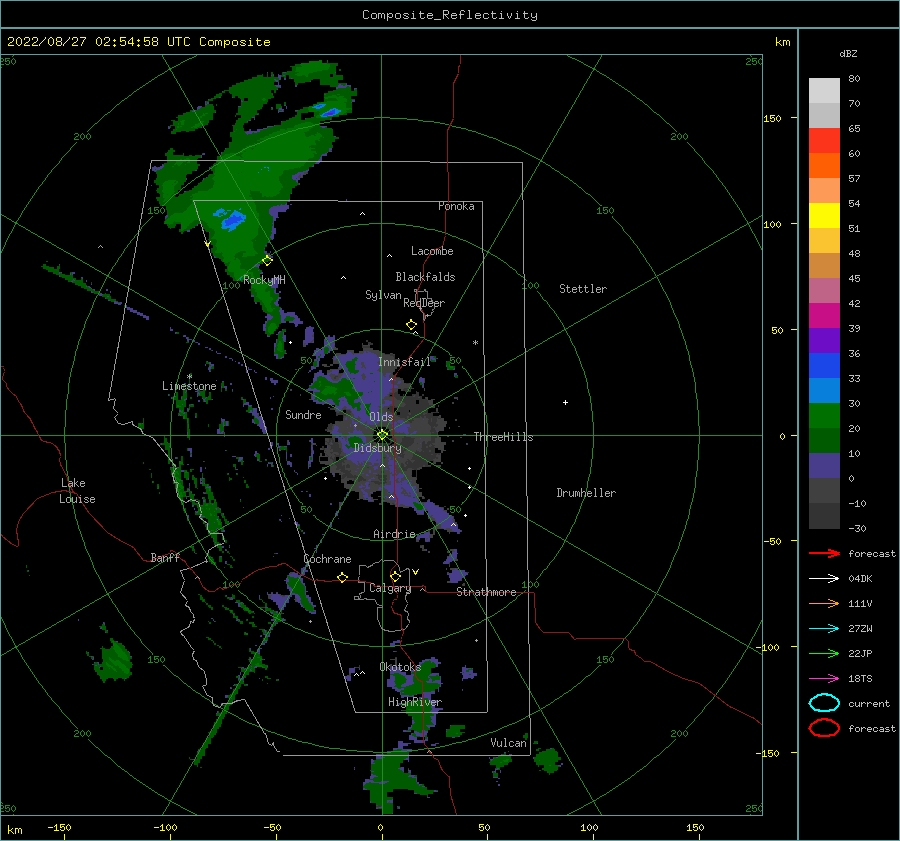Select the light orange 54-57 dBZ swatch
The width and height of the screenshot is (900, 841).
click(824, 191)
